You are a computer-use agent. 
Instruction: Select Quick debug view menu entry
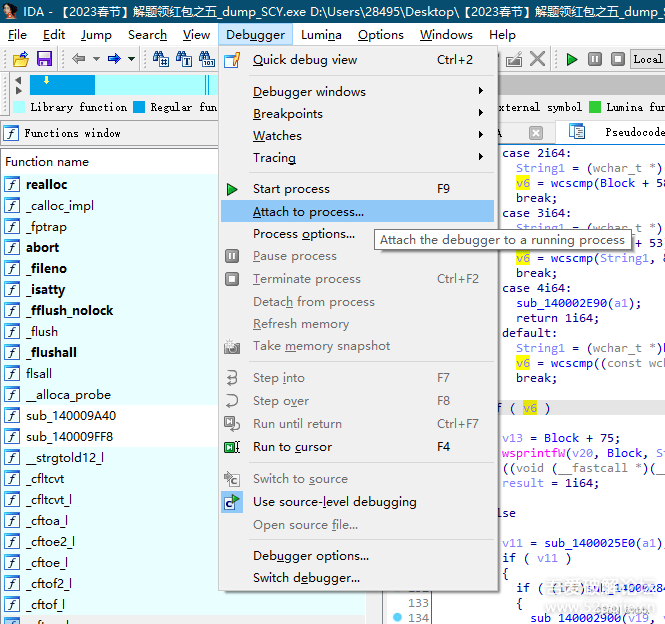(x=358, y=60)
